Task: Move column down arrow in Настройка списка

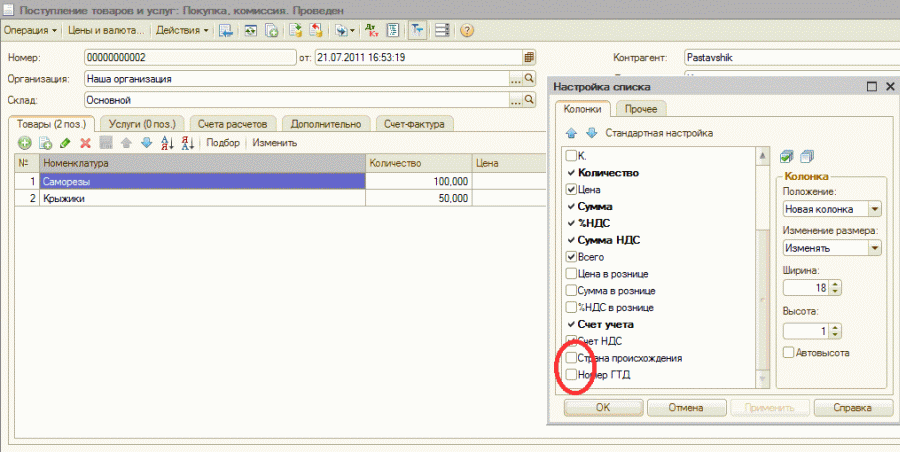Action: tap(591, 133)
